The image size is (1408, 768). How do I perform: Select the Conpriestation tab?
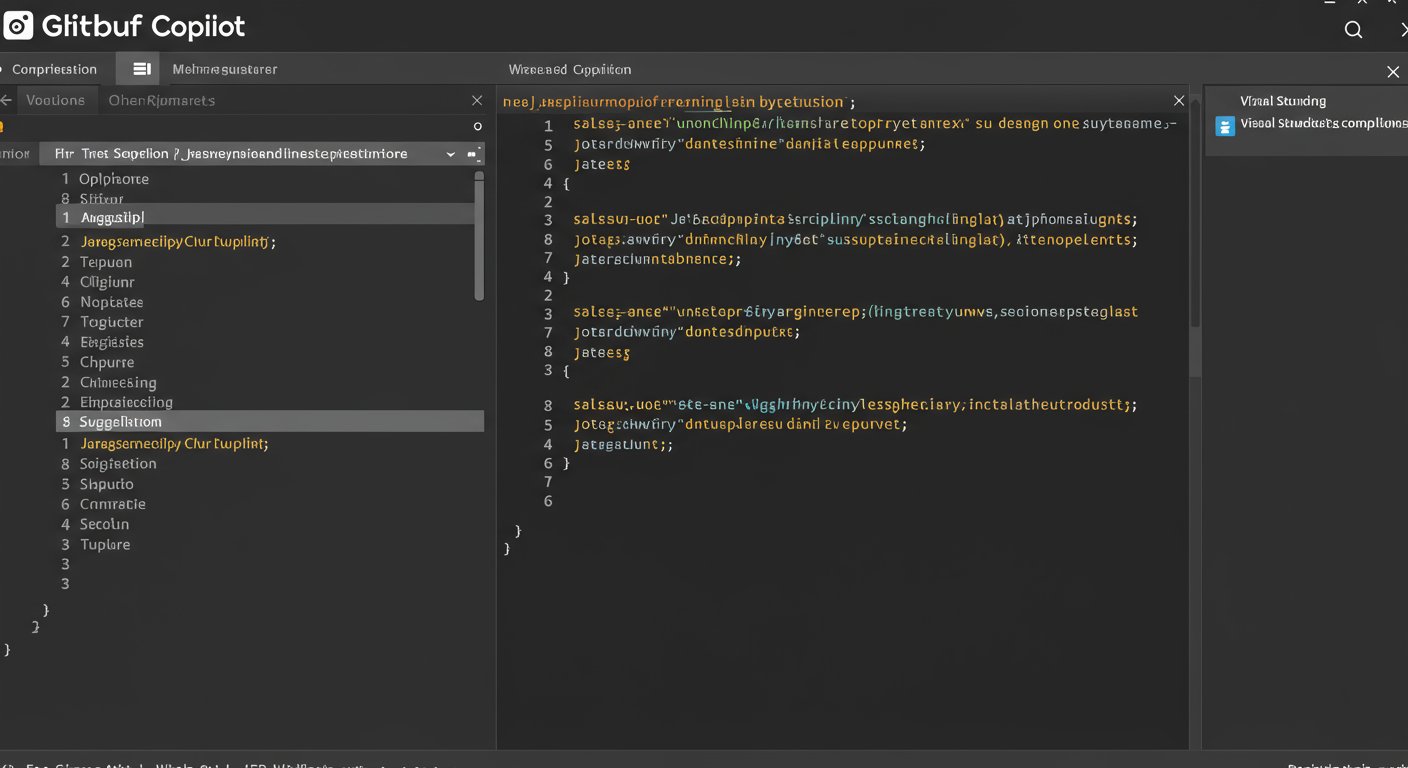(x=54, y=69)
